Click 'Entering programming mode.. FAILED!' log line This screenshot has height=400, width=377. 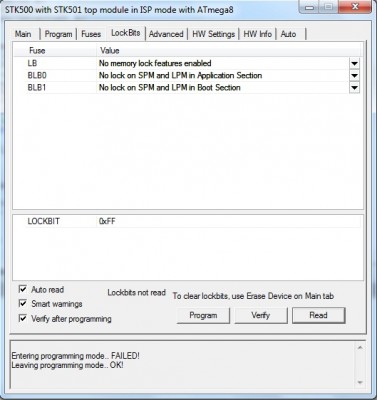[x=76, y=356]
